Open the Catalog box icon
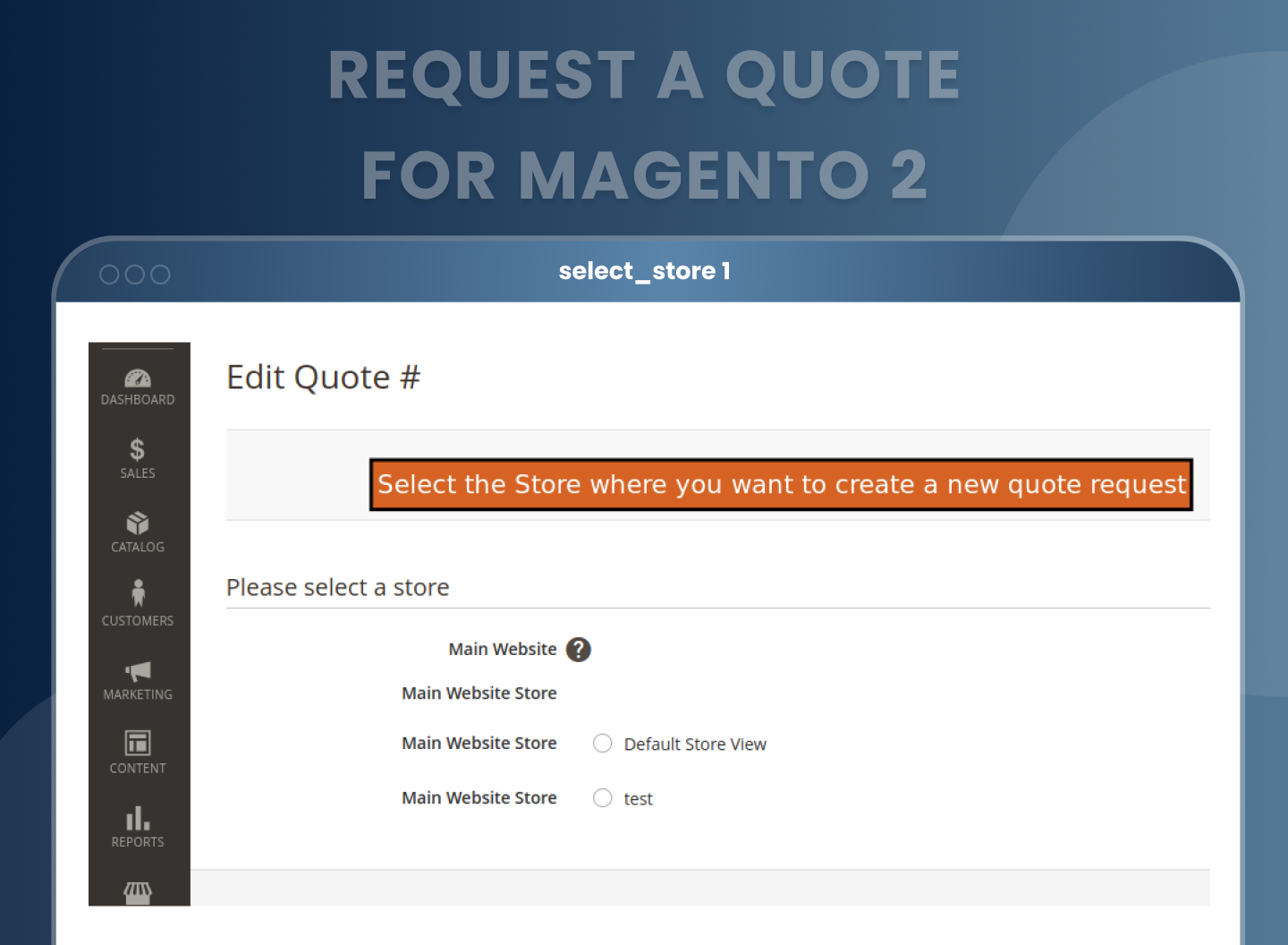 (138, 524)
